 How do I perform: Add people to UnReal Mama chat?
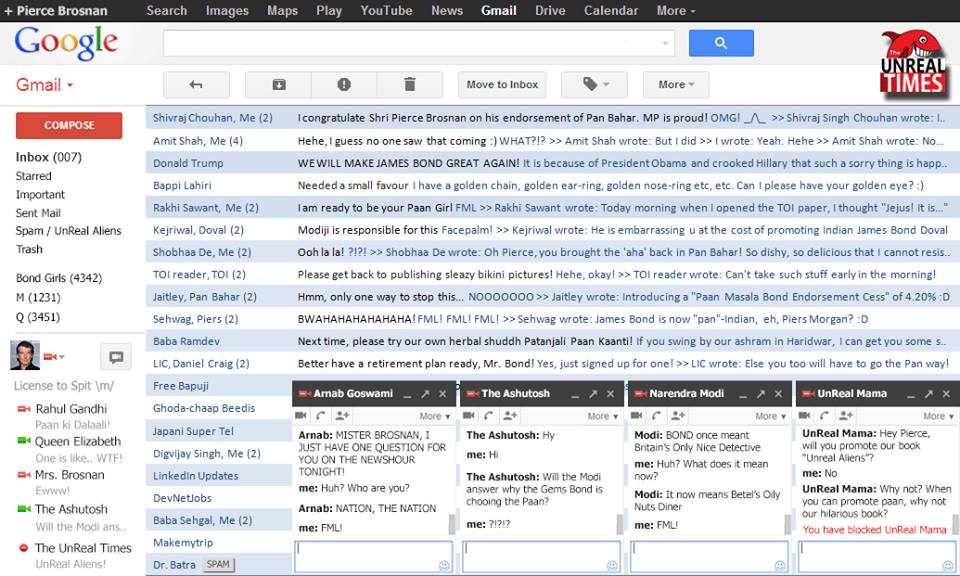coord(846,416)
